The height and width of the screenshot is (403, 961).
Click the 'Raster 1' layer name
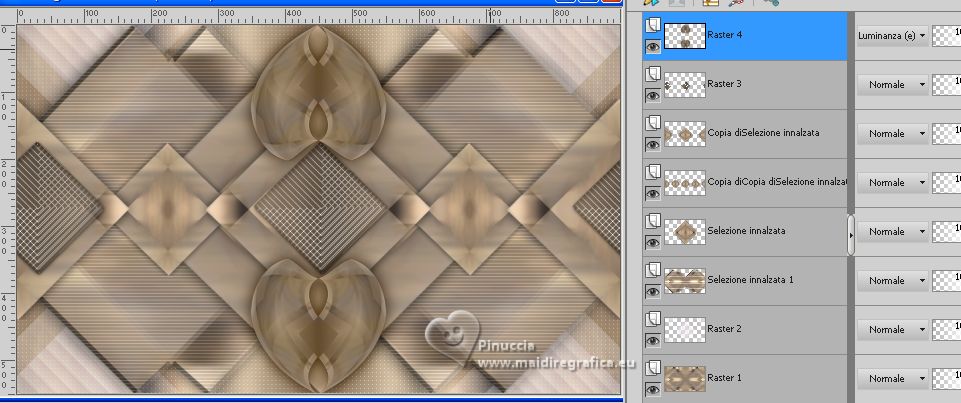(x=724, y=378)
